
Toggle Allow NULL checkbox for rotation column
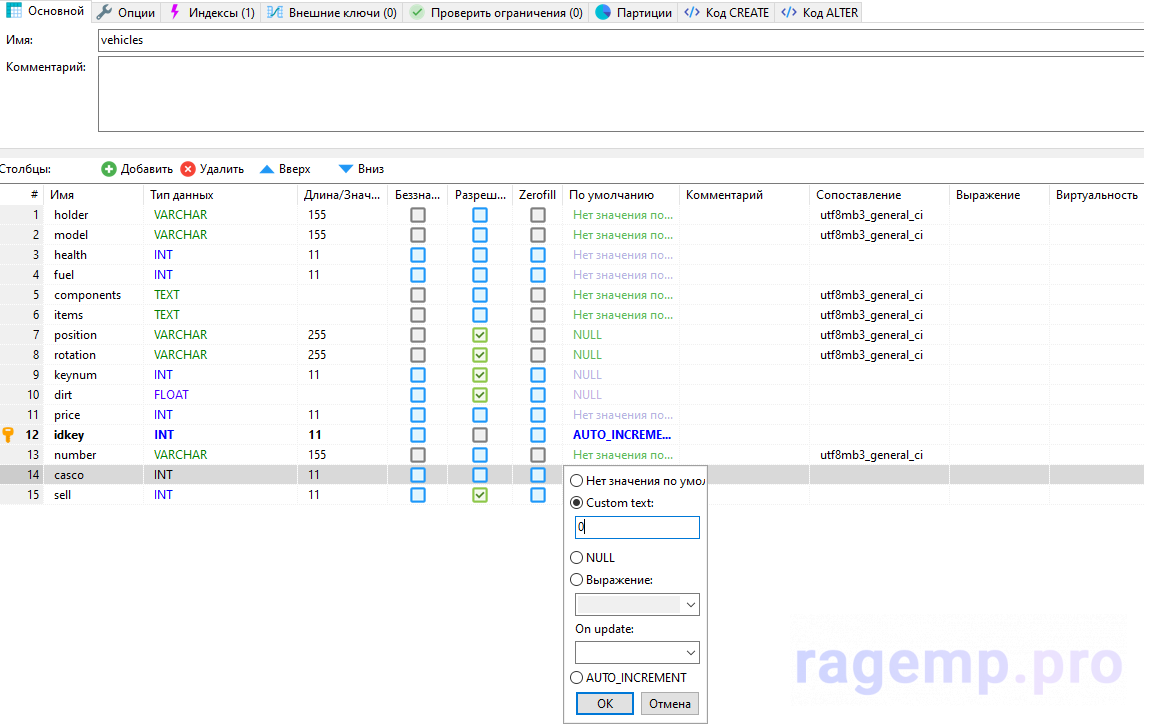[x=480, y=355]
